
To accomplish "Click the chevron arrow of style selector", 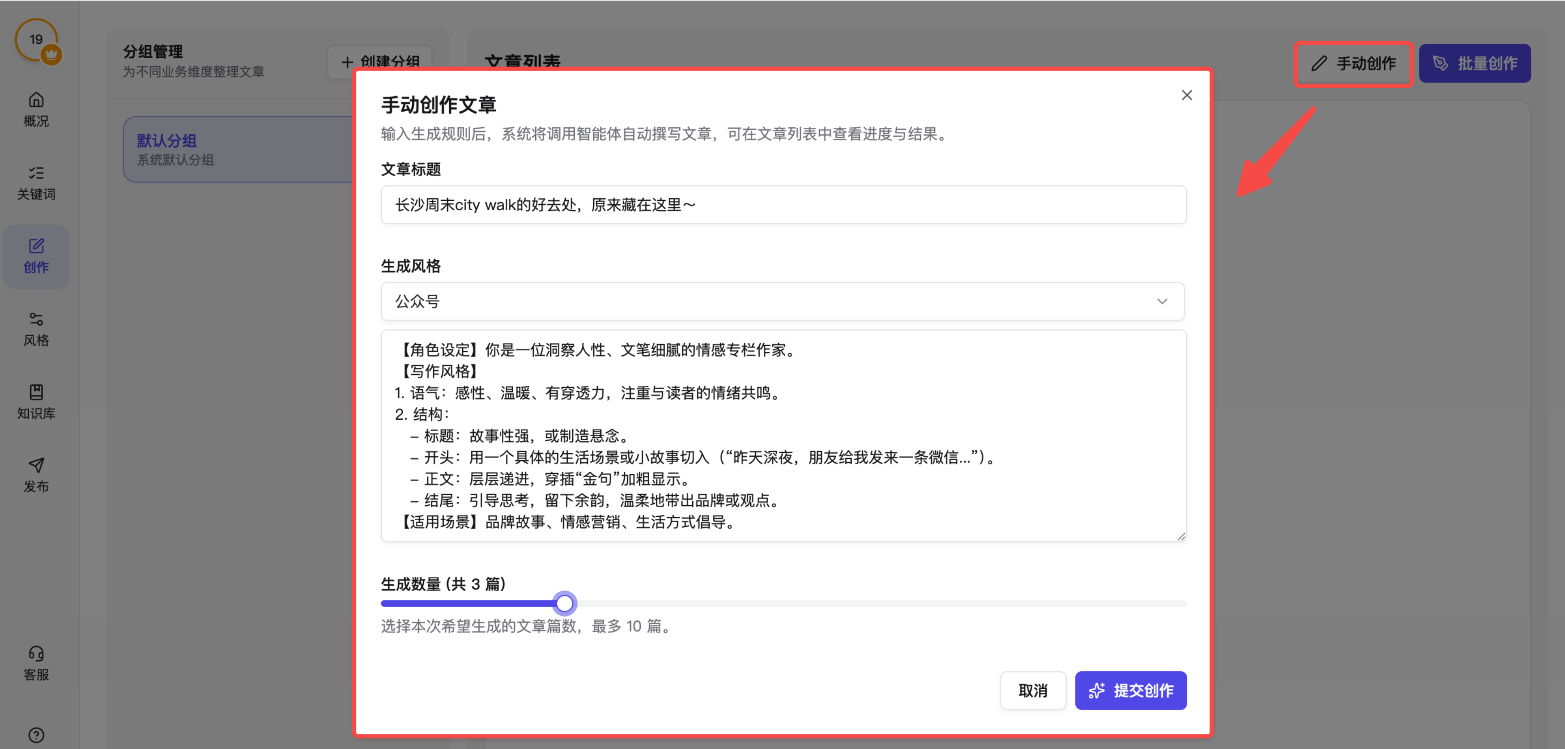I will [1162, 301].
